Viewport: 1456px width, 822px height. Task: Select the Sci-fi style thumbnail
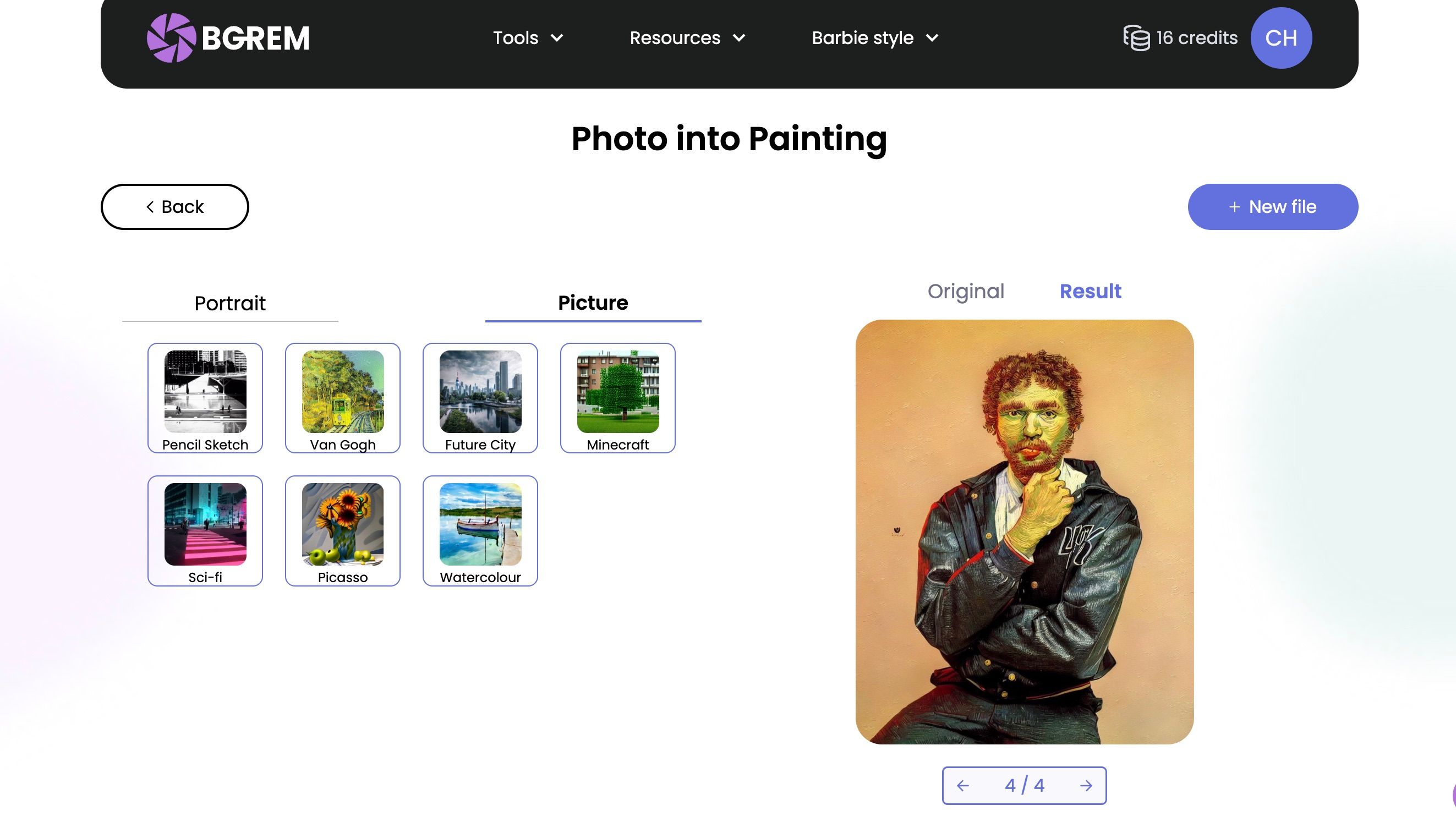pos(205,526)
